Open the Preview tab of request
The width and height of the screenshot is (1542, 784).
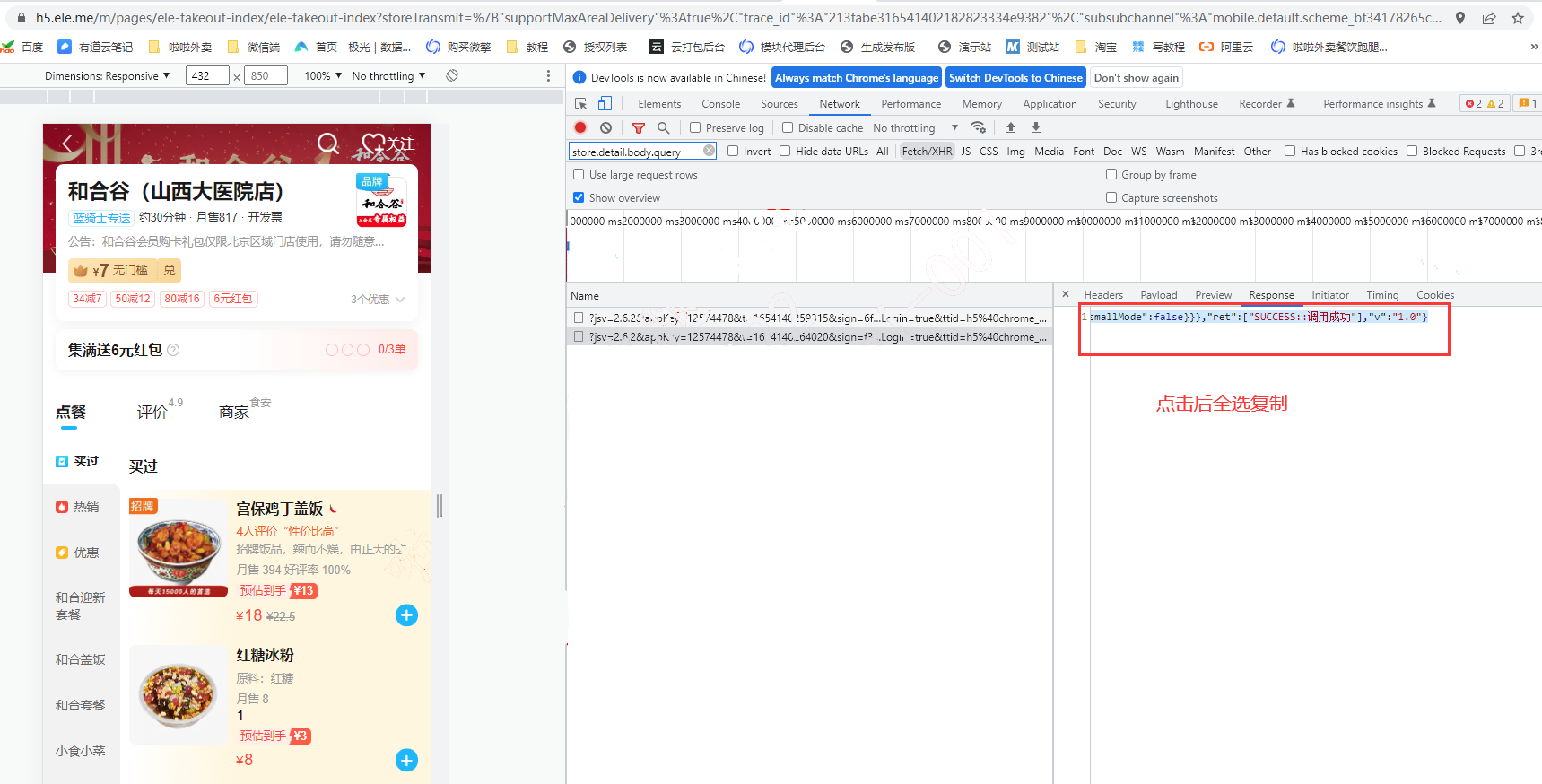tap(1213, 294)
